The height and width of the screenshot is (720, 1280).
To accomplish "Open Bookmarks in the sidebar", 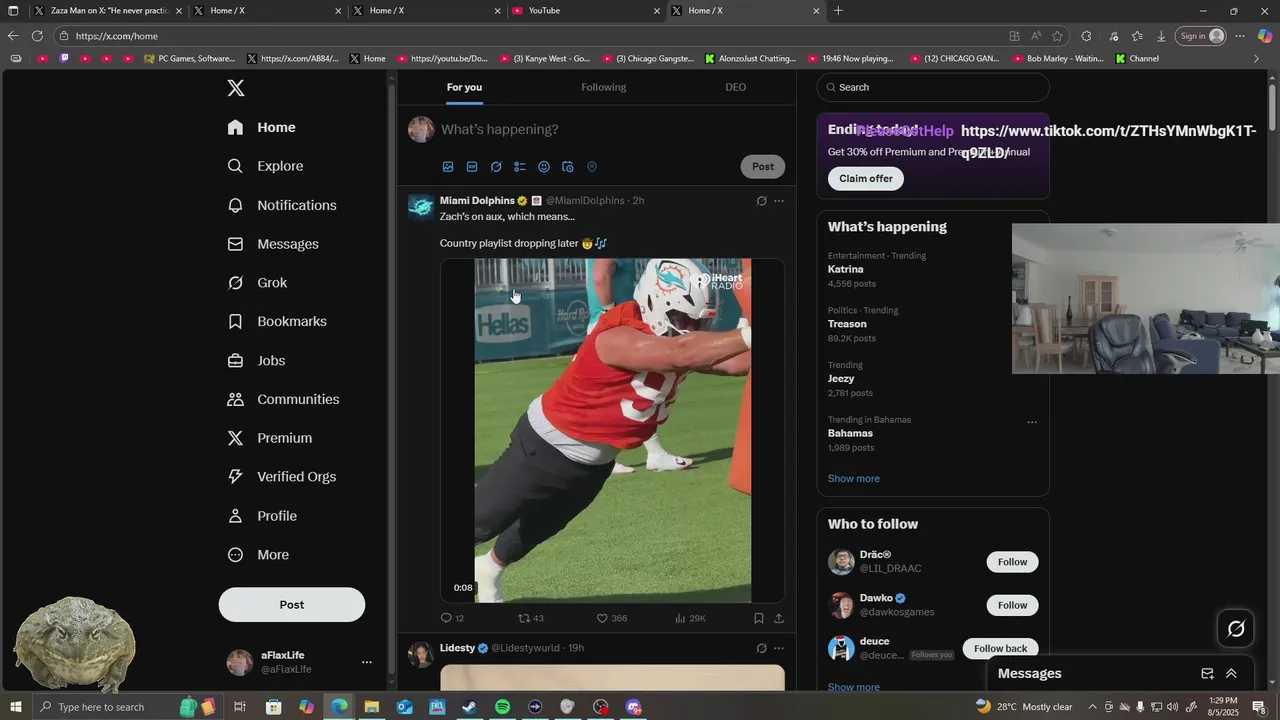I will (x=278, y=321).
